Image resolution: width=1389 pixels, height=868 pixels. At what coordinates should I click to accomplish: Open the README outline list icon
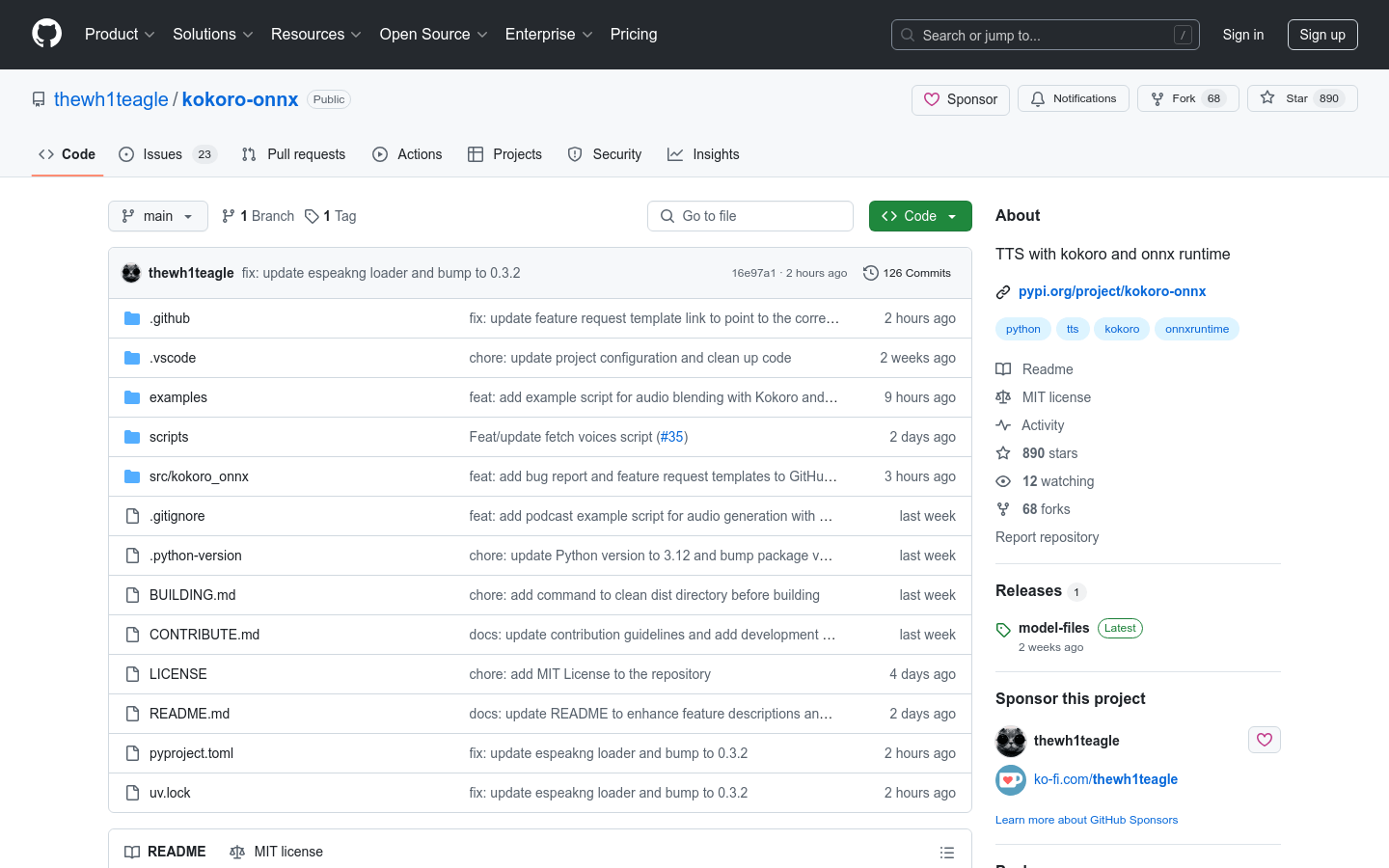(946, 853)
